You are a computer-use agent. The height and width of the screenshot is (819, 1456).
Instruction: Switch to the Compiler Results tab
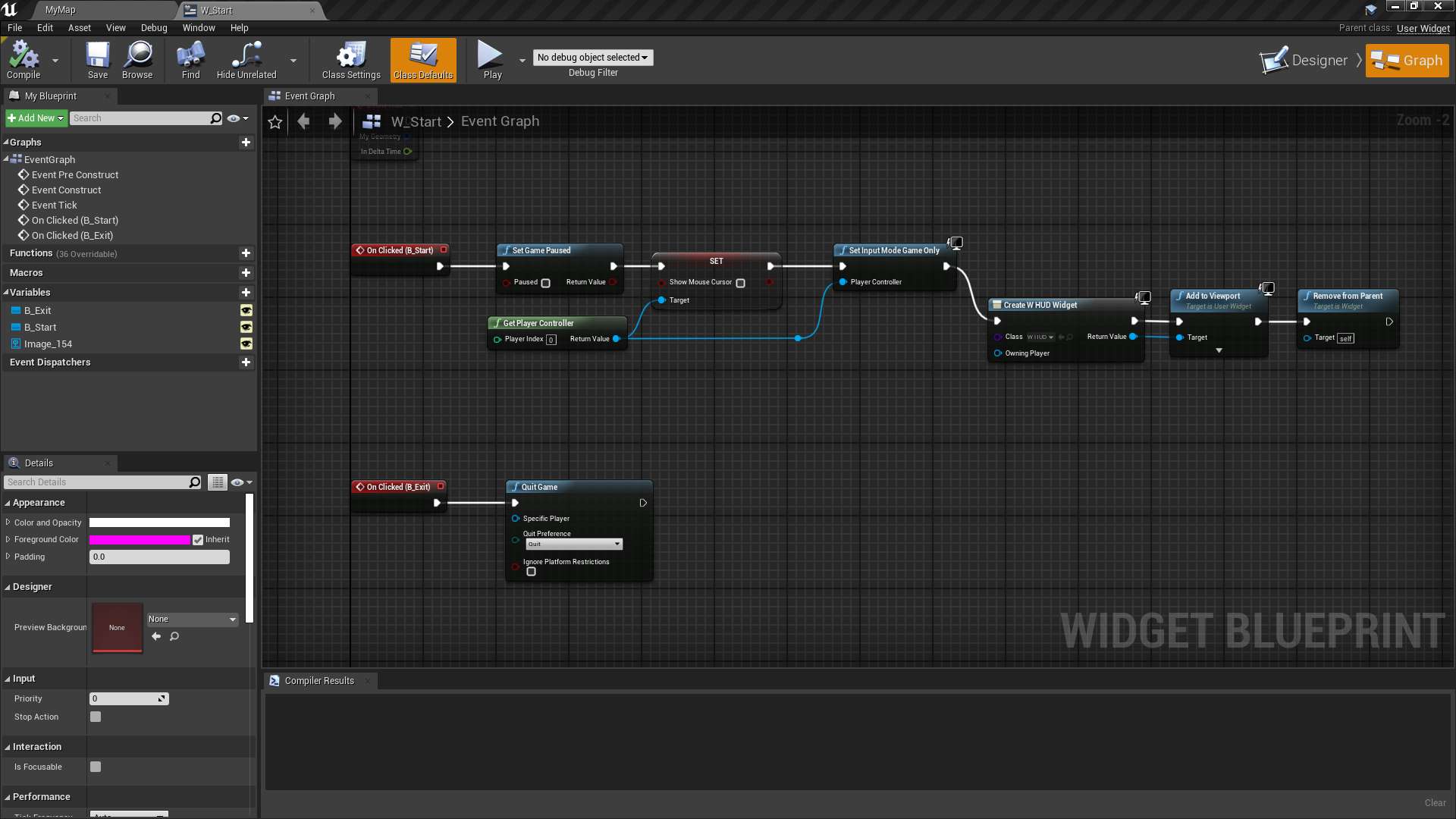tap(318, 680)
